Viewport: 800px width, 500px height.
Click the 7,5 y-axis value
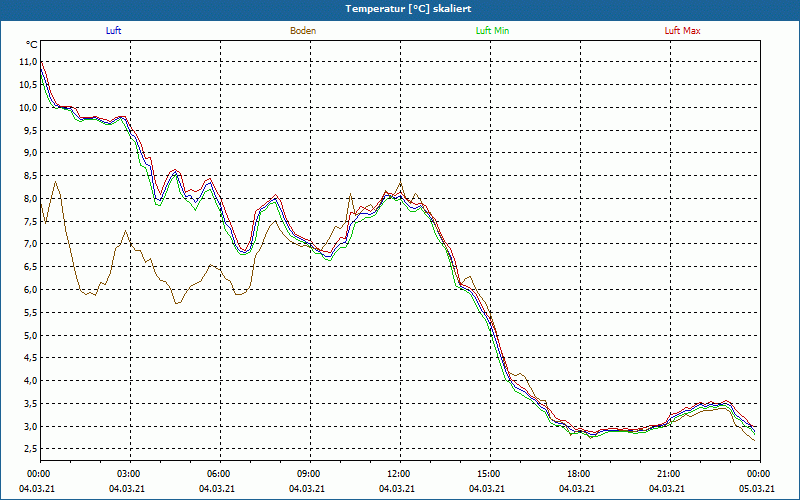click(x=31, y=221)
